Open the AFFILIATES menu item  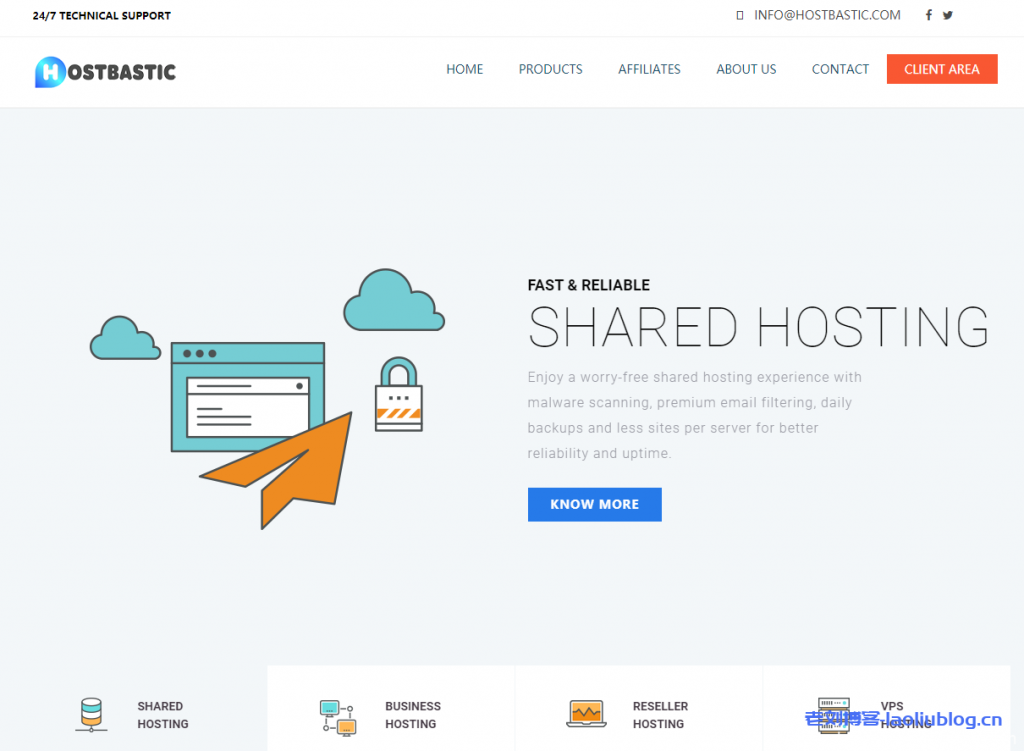point(649,69)
